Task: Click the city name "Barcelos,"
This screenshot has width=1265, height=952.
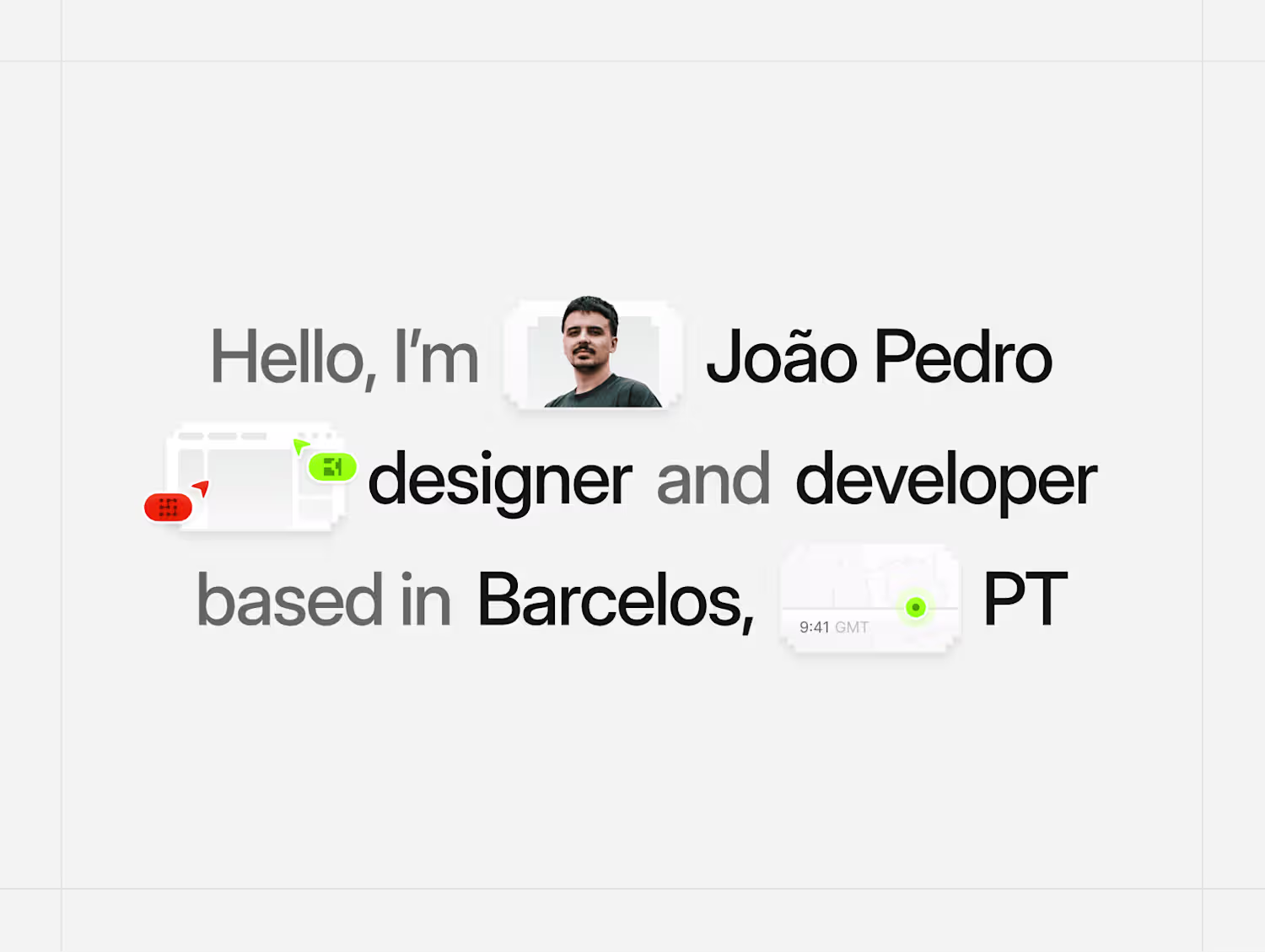Action: point(616,600)
